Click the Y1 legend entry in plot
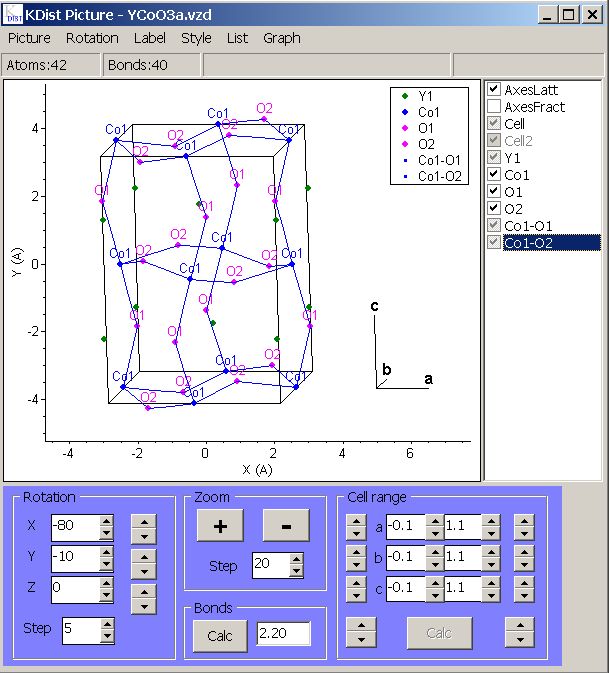Image resolution: width=609 pixels, height=673 pixels. (x=418, y=96)
